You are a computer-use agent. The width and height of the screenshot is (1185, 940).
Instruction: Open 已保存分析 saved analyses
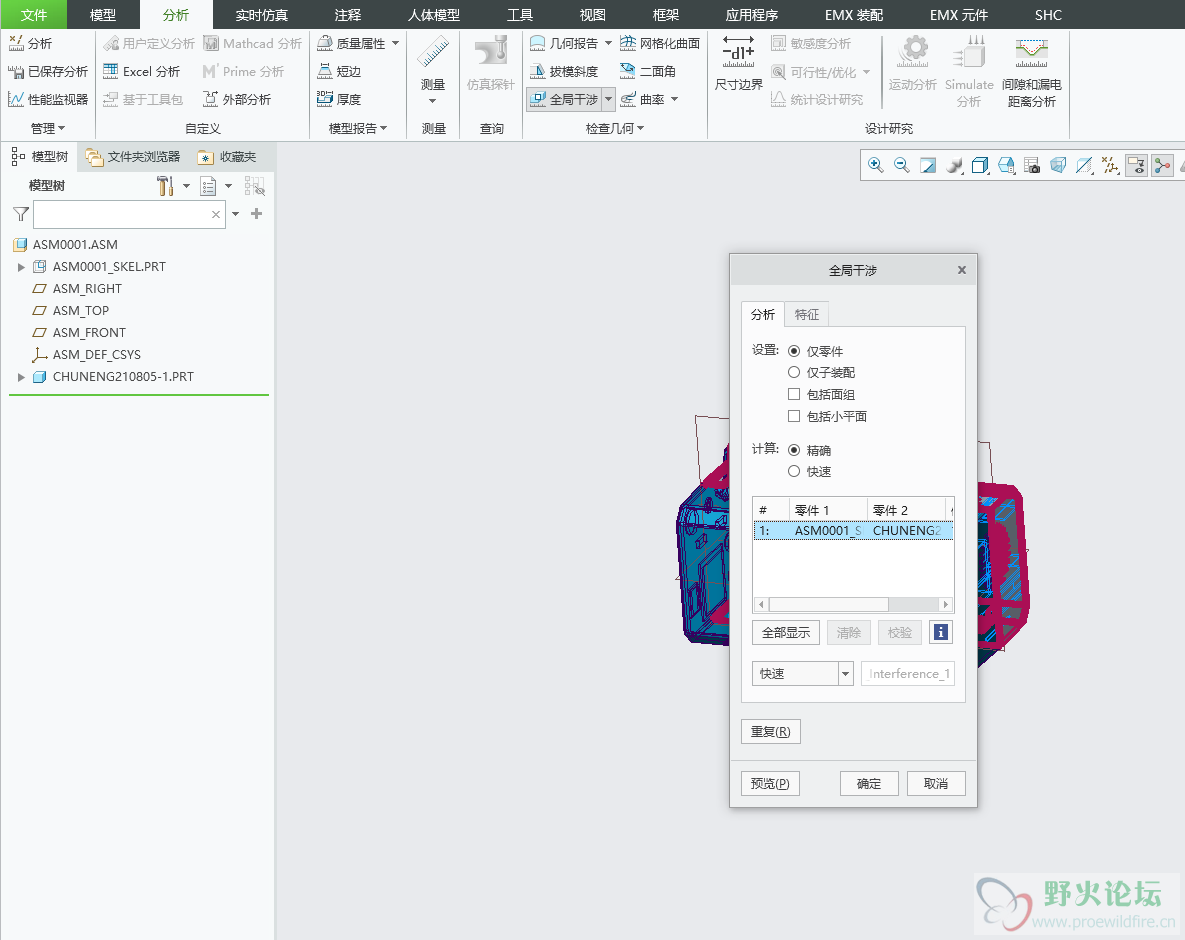click(x=48, y=71)
